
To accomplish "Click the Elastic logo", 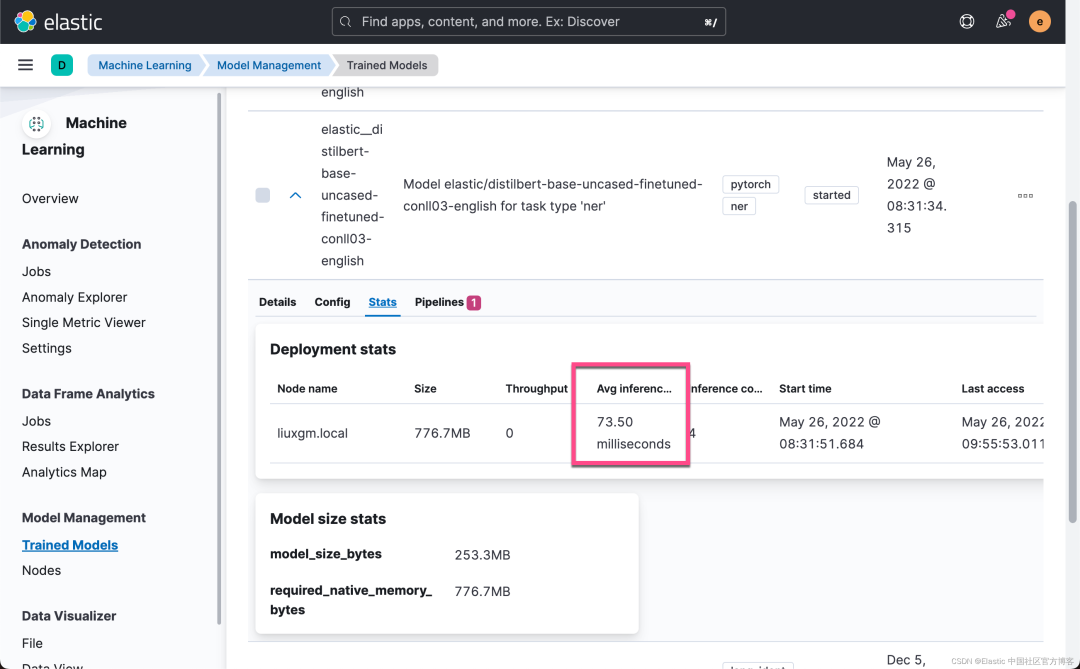I will click(x=59, y=21).
